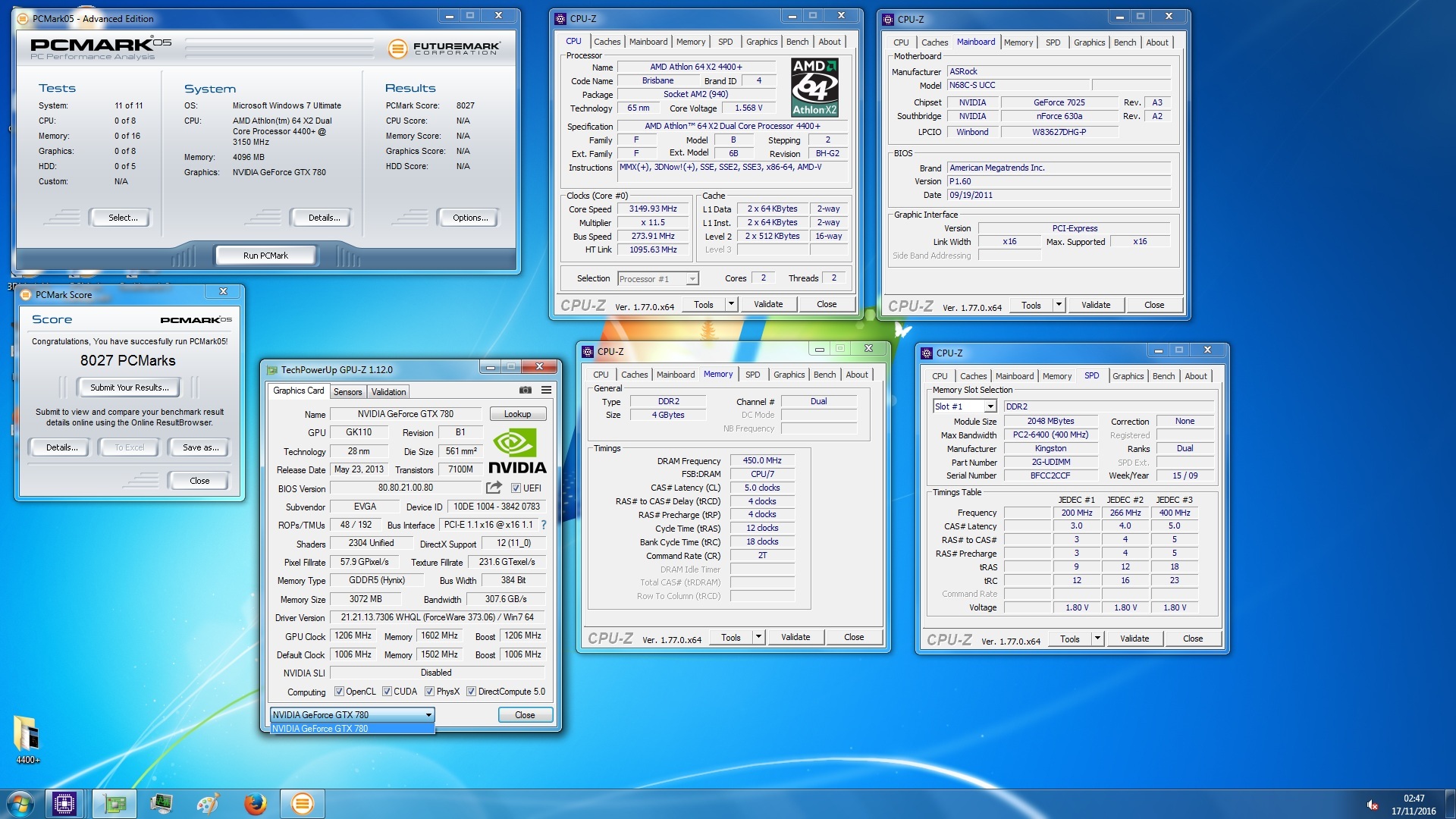Image resolution: width=1456 pixels, height=819 pixels.
Task: Expand Tools arrow in CPU-Z SPD window
Action: coord(1097,639)
